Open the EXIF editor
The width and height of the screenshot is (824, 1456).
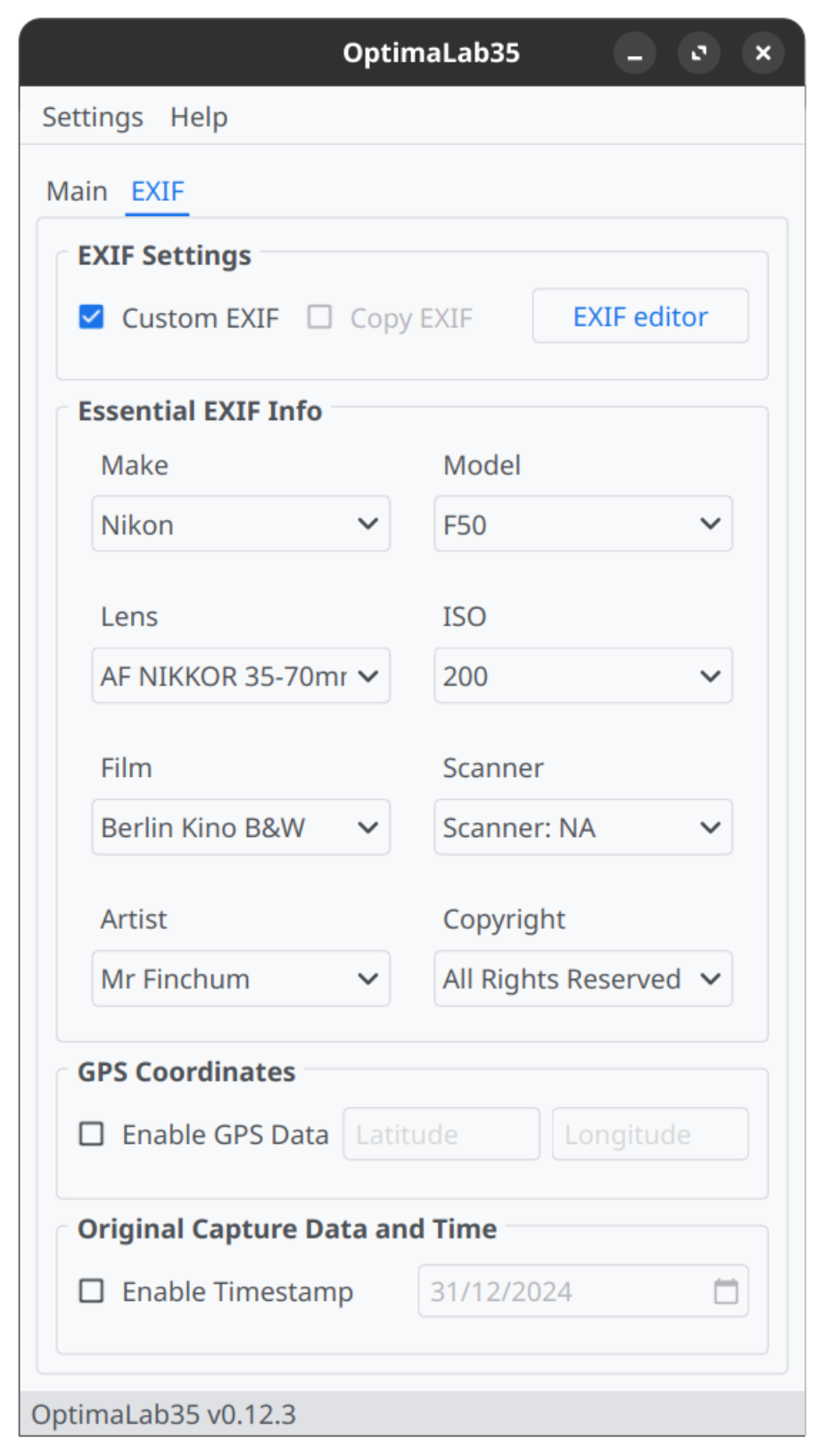pyautogui.click(x=640, y=316)
